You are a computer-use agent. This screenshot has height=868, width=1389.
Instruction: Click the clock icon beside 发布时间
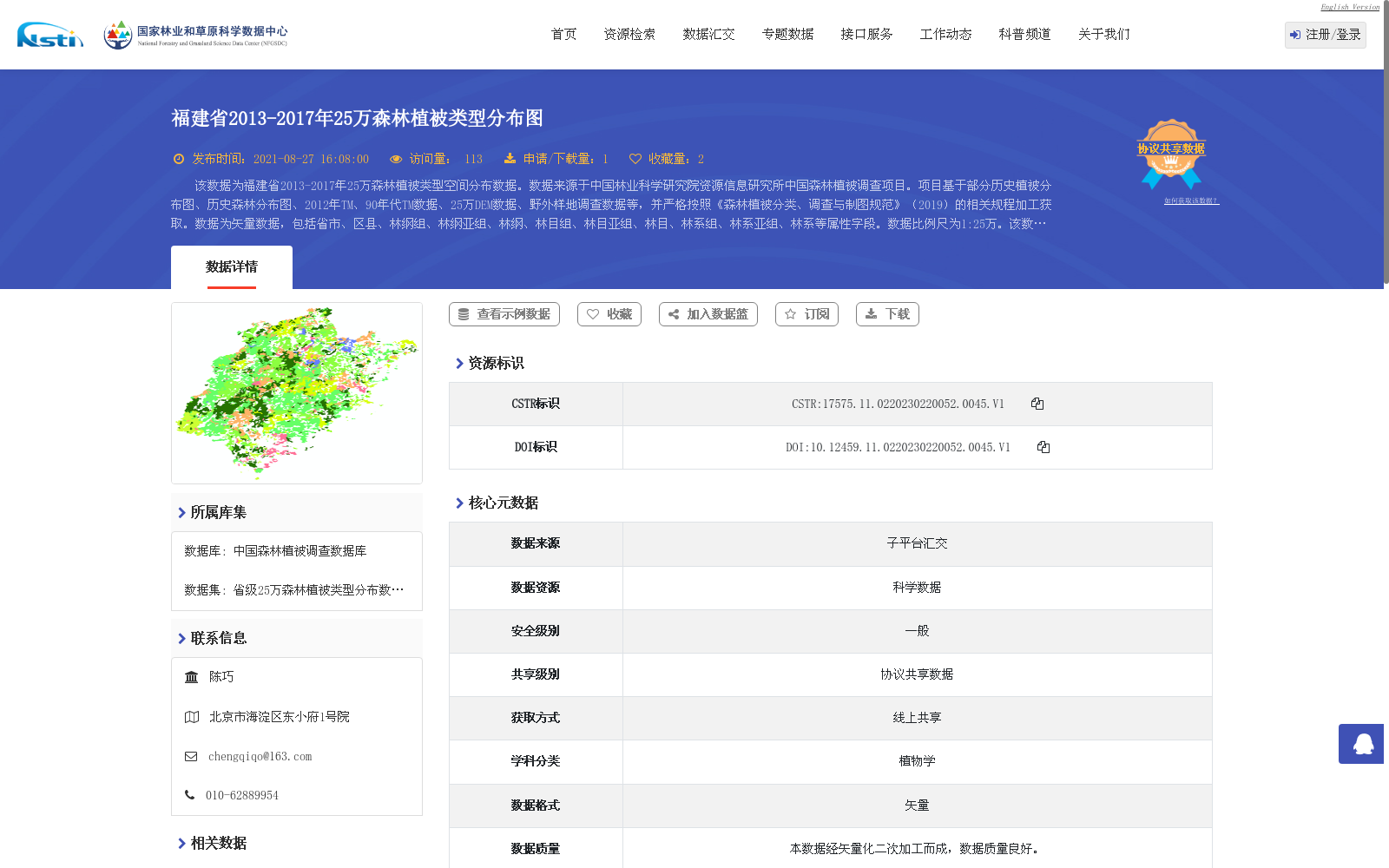point(179,159)
